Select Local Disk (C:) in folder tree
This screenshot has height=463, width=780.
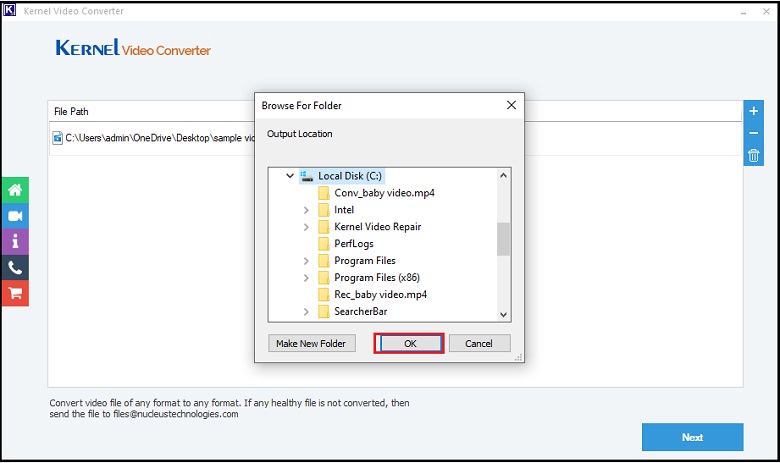pos(350,176)
